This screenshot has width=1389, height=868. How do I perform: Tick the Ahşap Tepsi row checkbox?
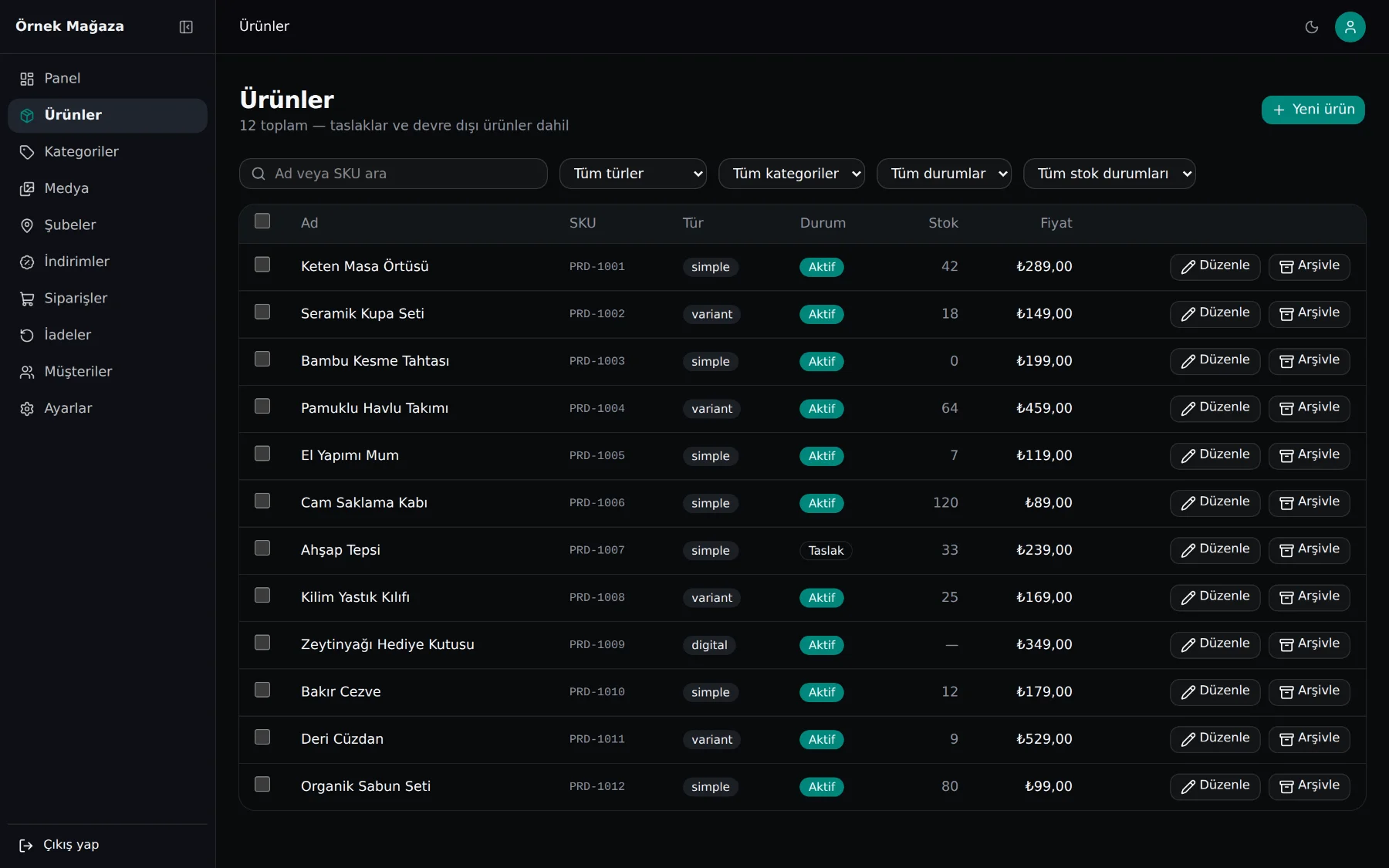coord(262,548)
